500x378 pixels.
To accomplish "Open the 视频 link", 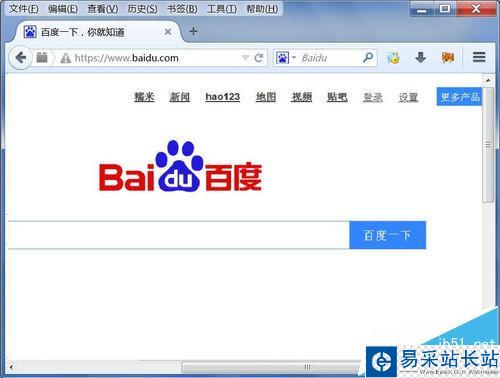I will 302,97.
